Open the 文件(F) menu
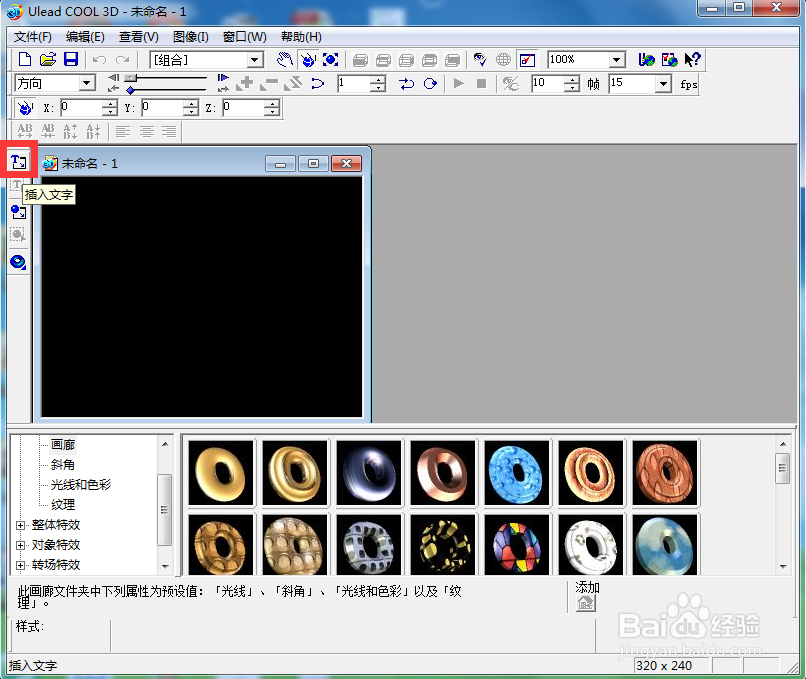Image resolution: width=806 pixels, height=679 pixels. (x=32, y=37)
